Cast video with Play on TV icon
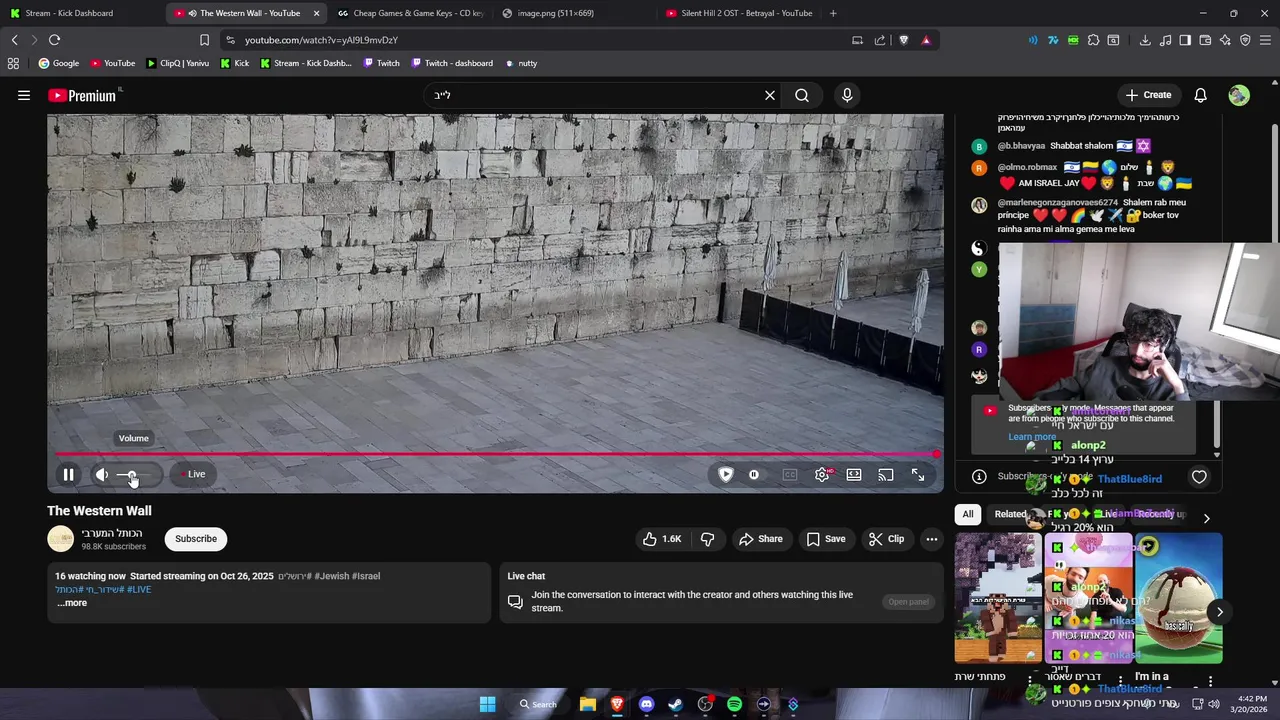This screenshot has height=720, width=1280. point(886,475)
